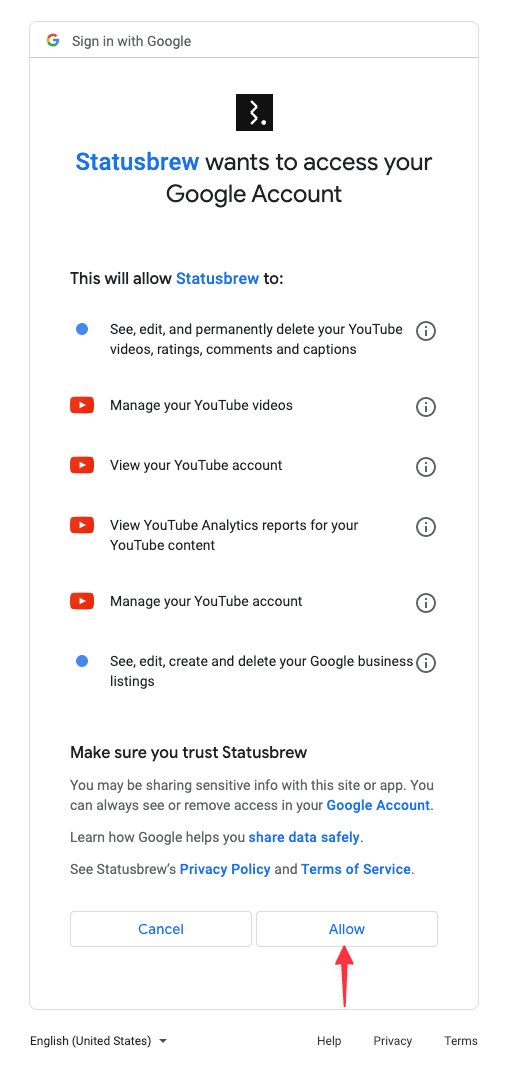Click the Google logo in header
508x1072 pixels.
pyautogui.click(x=53, y=40)
